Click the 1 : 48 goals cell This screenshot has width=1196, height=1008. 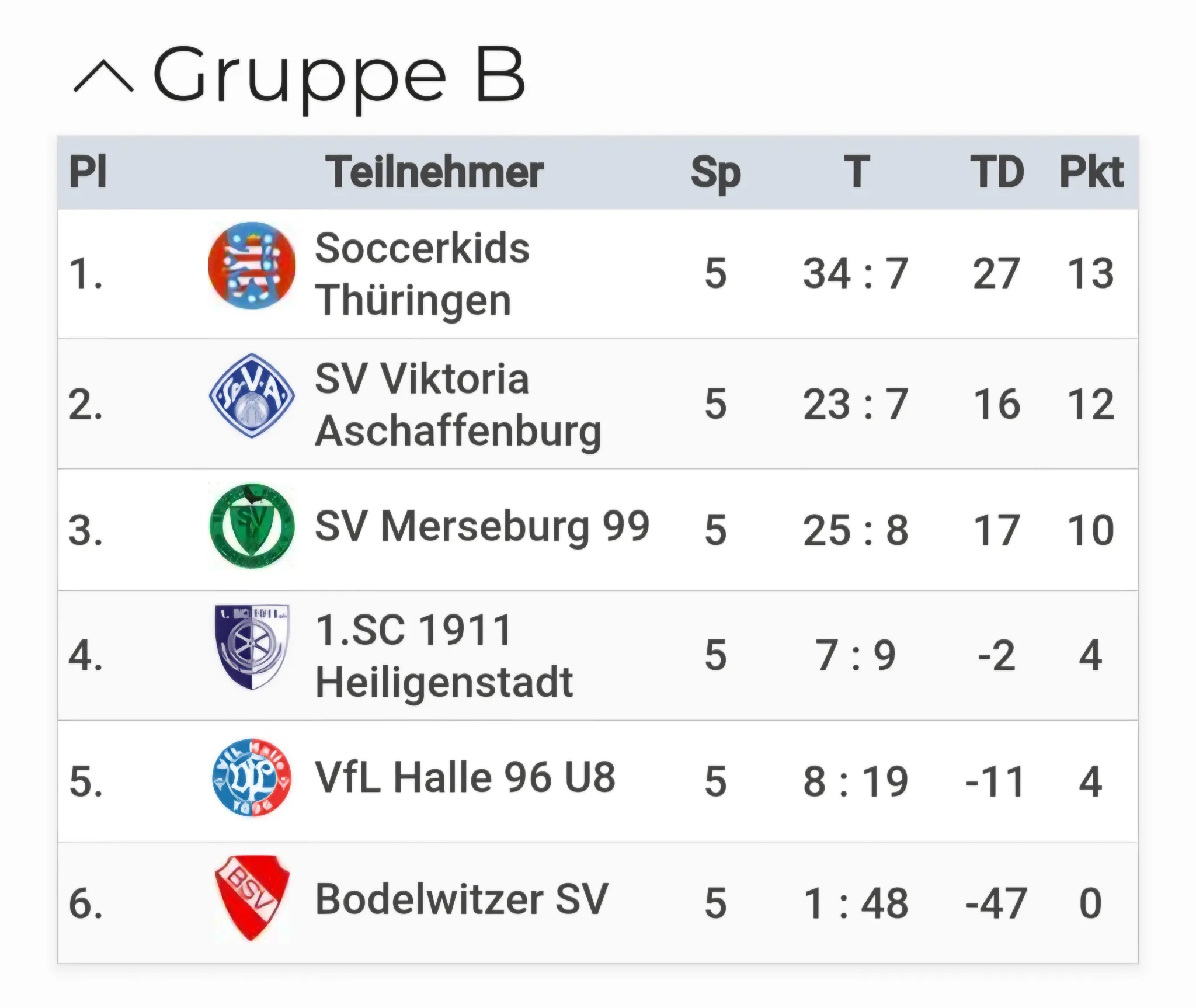856,903
